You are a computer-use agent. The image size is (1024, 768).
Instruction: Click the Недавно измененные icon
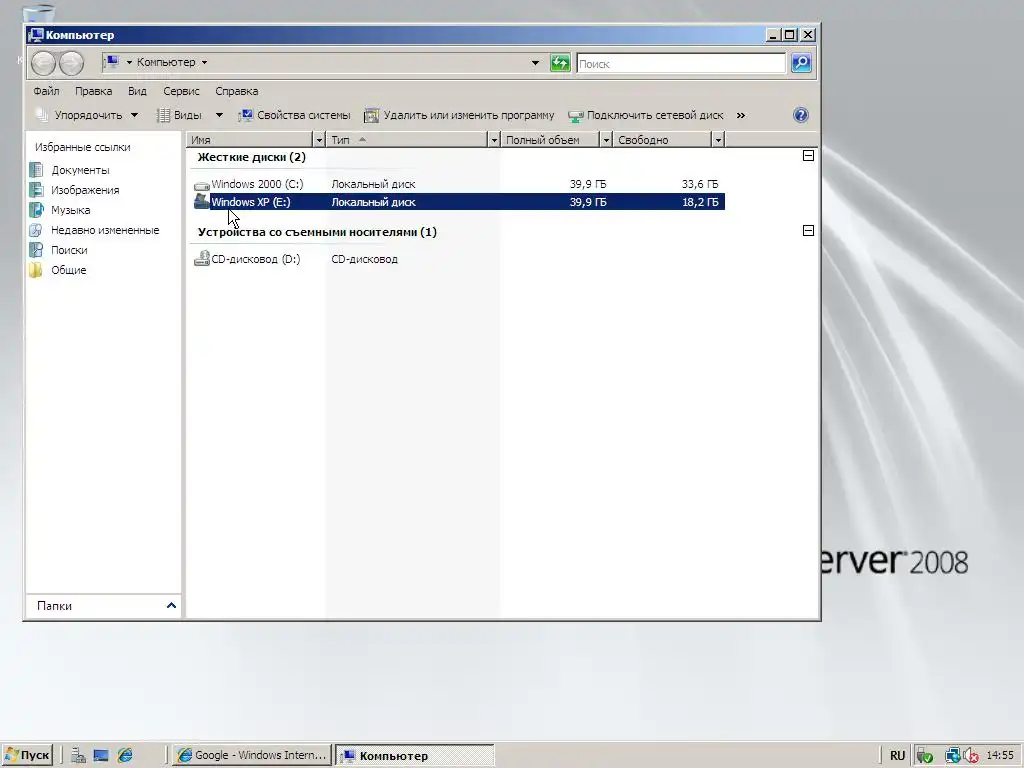pos(36,230)
